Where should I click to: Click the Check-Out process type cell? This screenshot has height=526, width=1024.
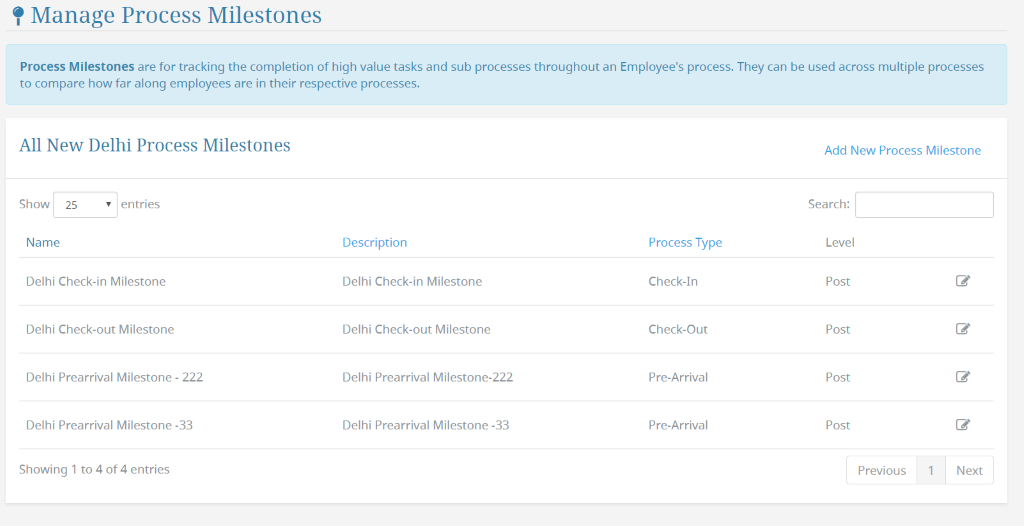(x=678, y=329)
